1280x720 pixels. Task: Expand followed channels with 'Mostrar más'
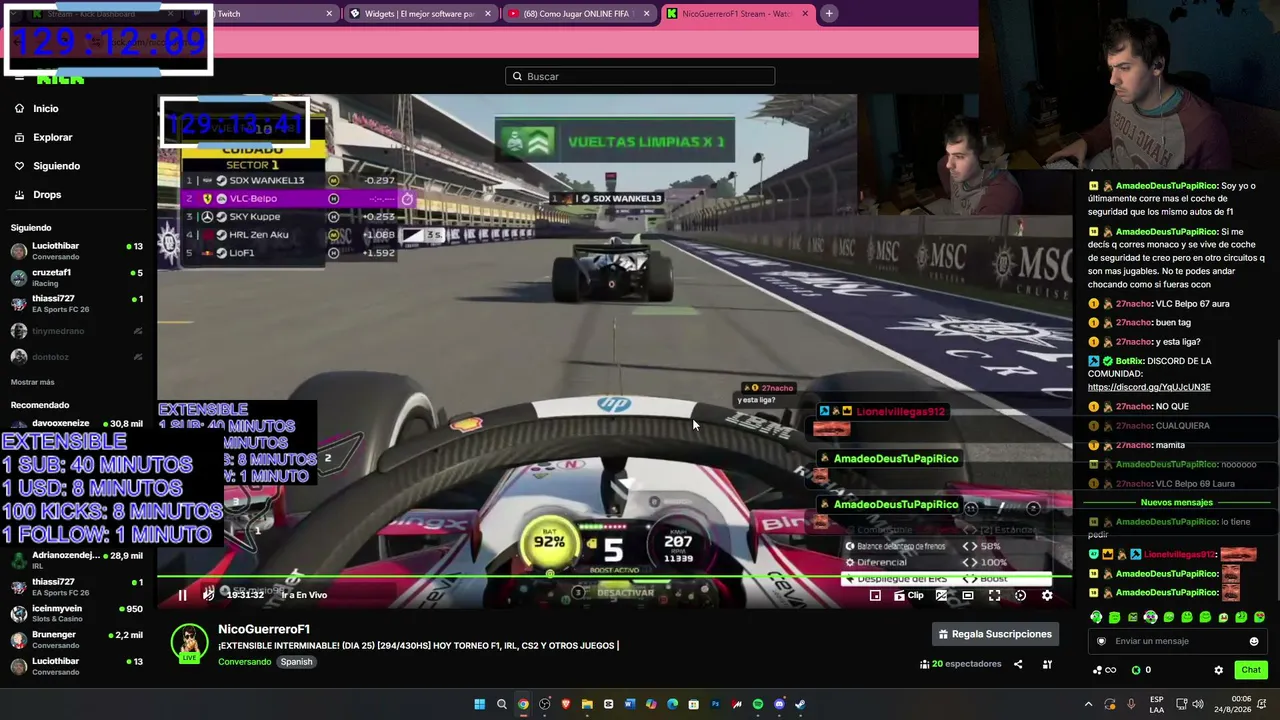tap(33, 382)
